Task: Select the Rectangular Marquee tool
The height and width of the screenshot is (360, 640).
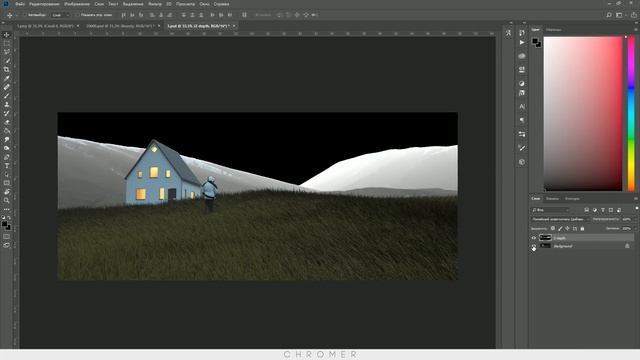Action: [x=7, y=44]
